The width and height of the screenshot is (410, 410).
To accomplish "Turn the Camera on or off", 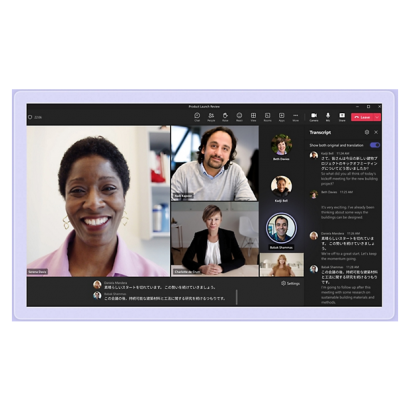I will click(x=314, y=117).
